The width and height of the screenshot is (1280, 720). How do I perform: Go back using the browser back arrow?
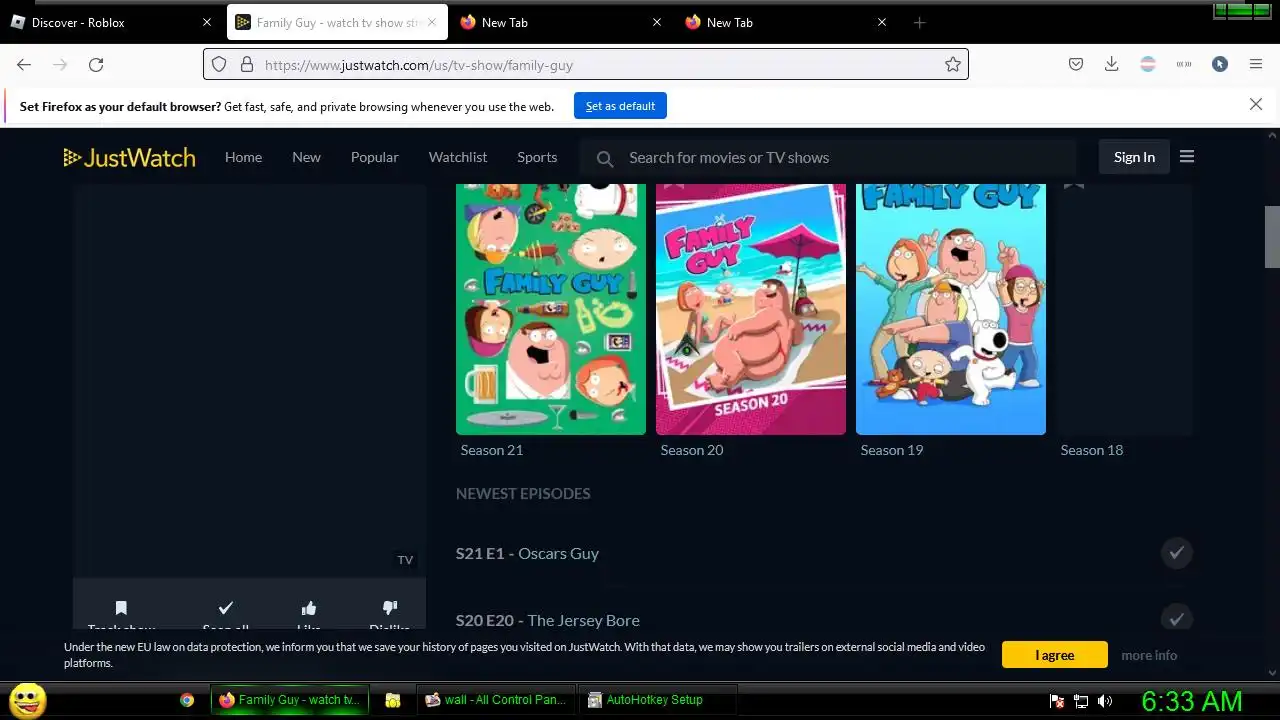coord(24,64)
